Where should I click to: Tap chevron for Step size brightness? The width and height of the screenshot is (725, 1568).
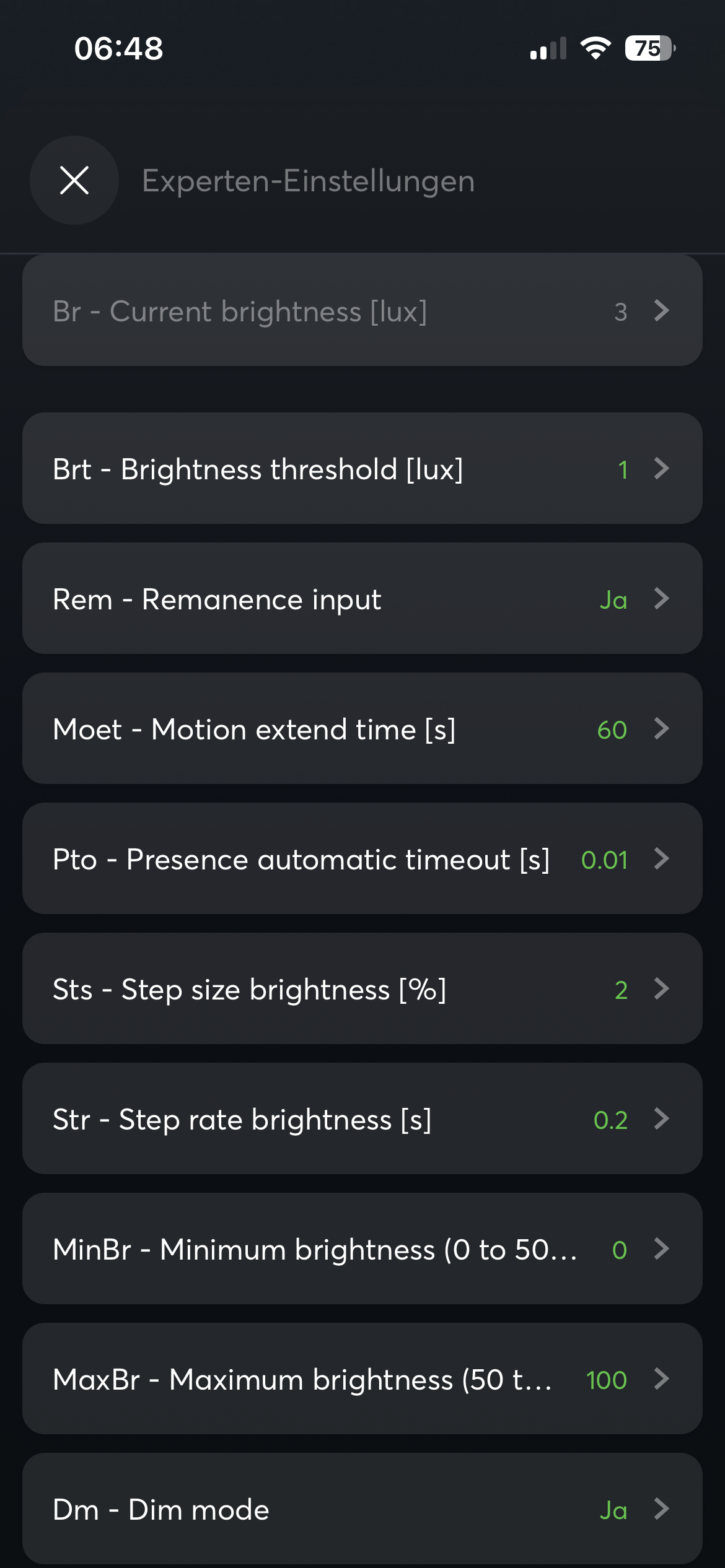661,988
